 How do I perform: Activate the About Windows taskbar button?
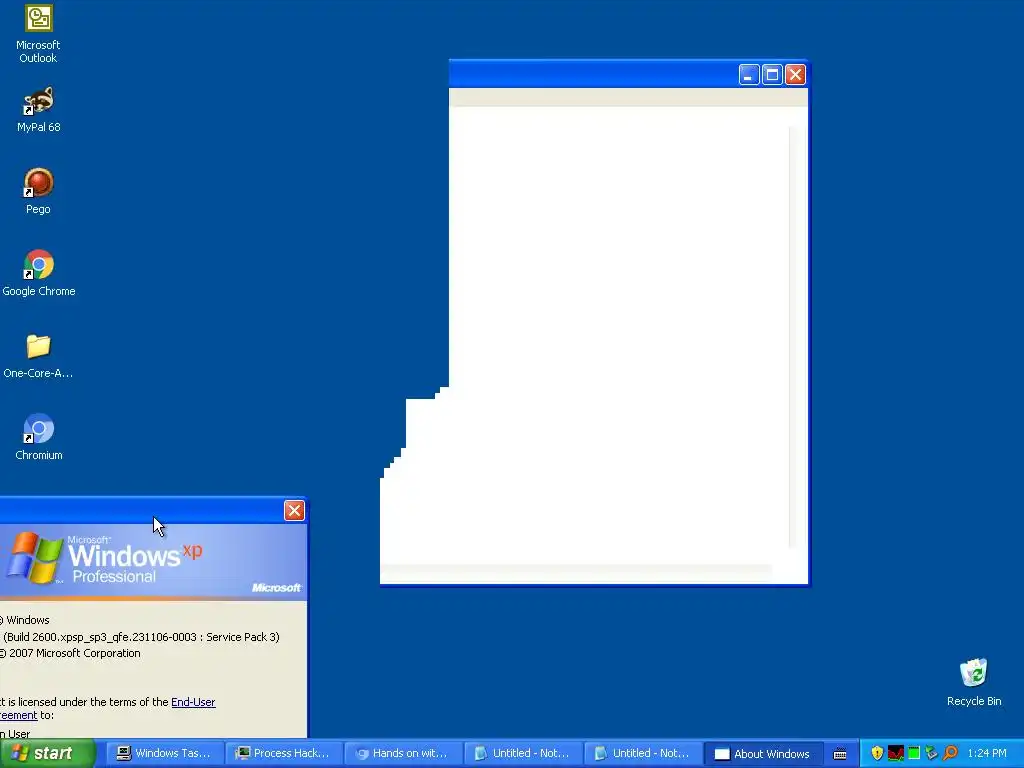tap(762, 754)
